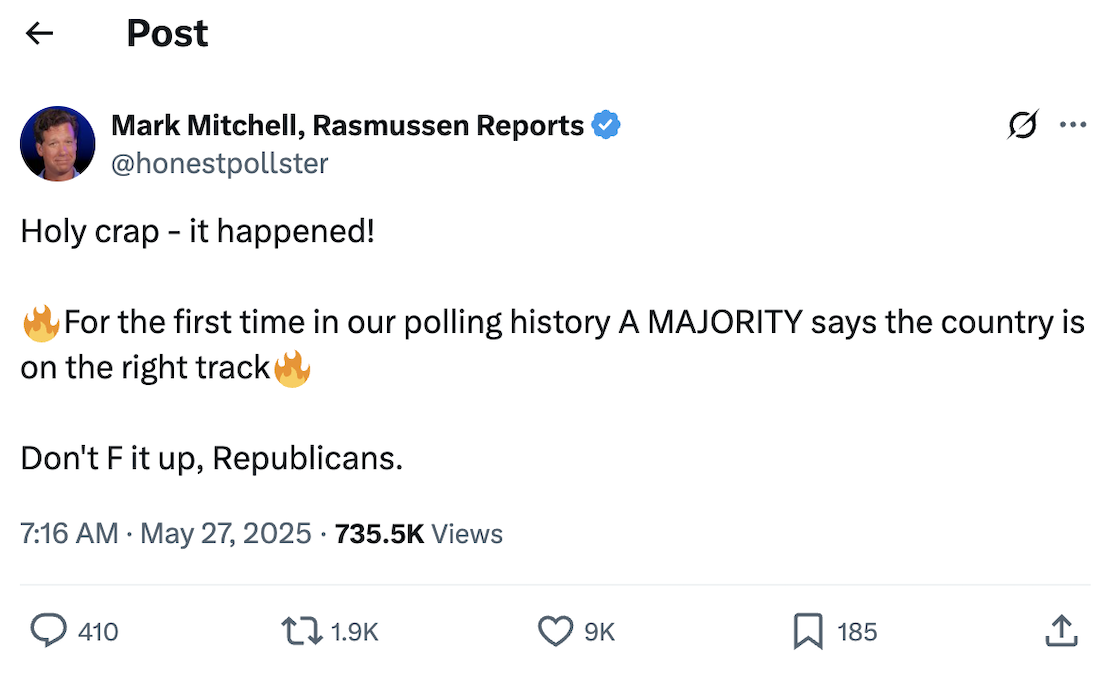Click the 1.9K reposts count

click(x=354, y=632)
